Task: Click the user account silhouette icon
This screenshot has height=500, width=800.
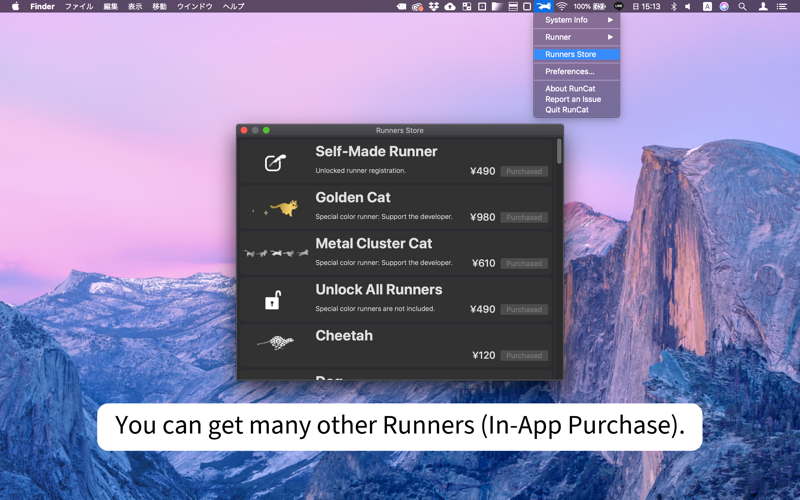Action: pos(763,6)
